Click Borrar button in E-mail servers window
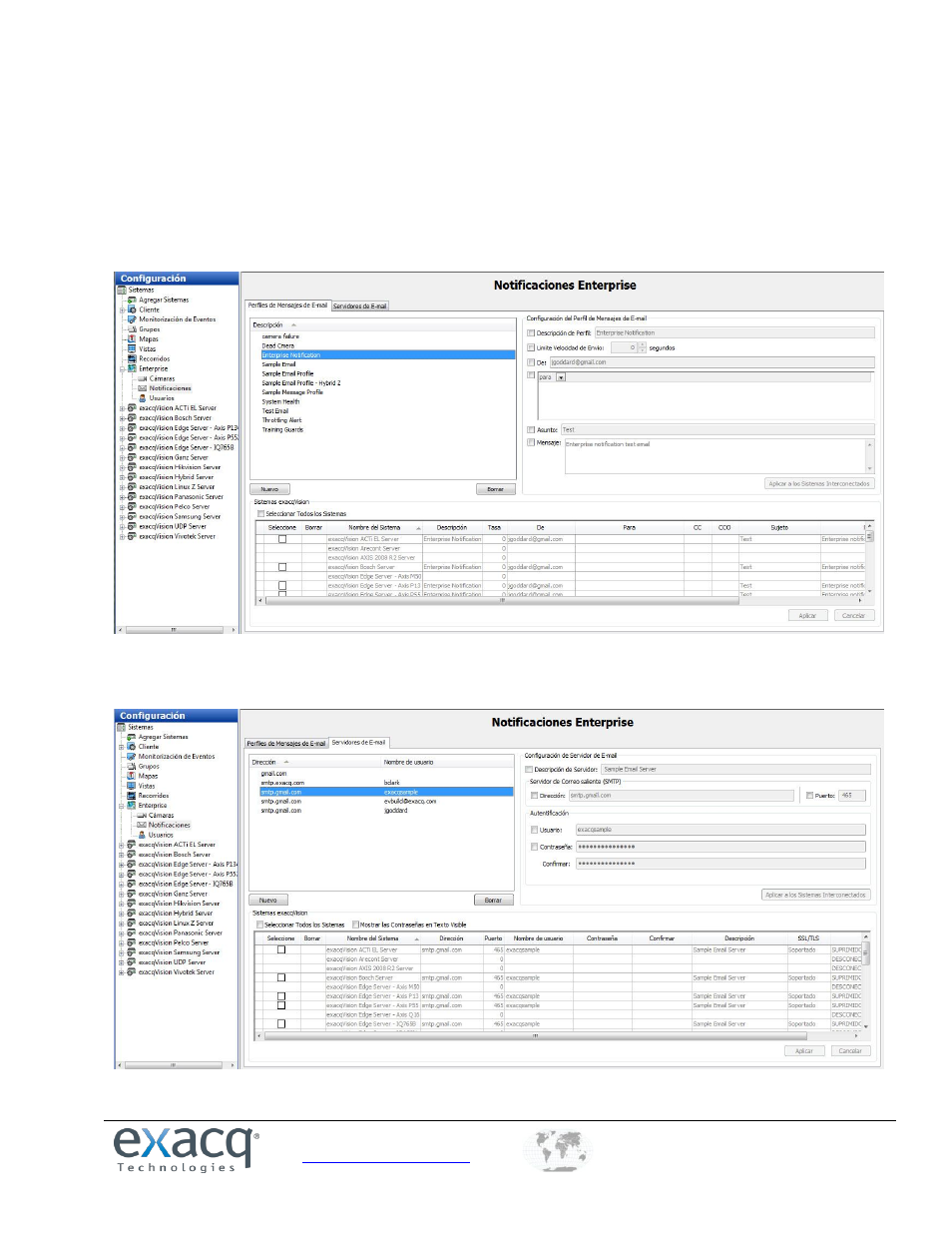Viewport: 952px width, 1233px height. click(x=493, y=900)
